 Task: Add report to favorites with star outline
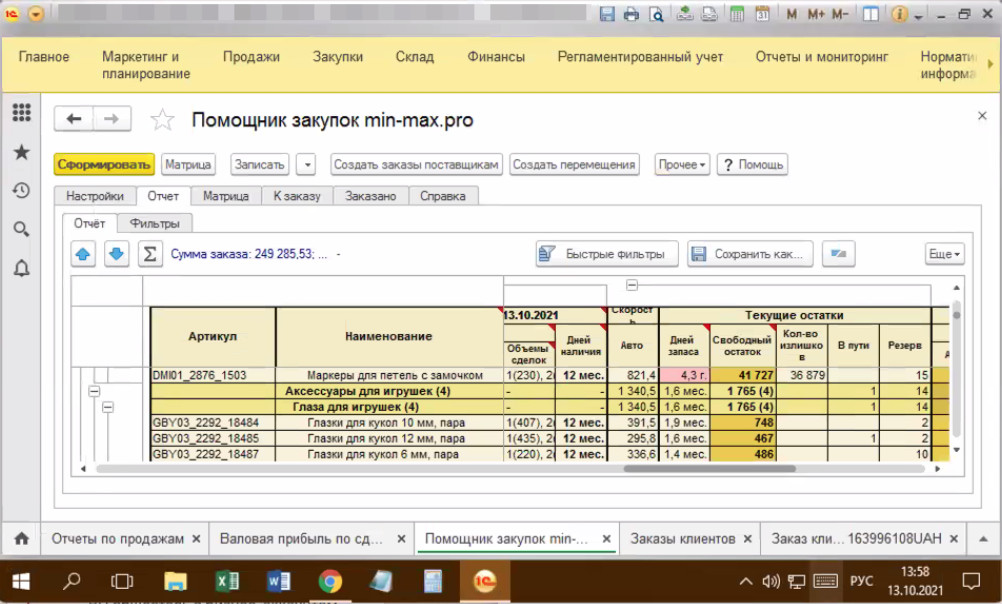coord(162,120)
